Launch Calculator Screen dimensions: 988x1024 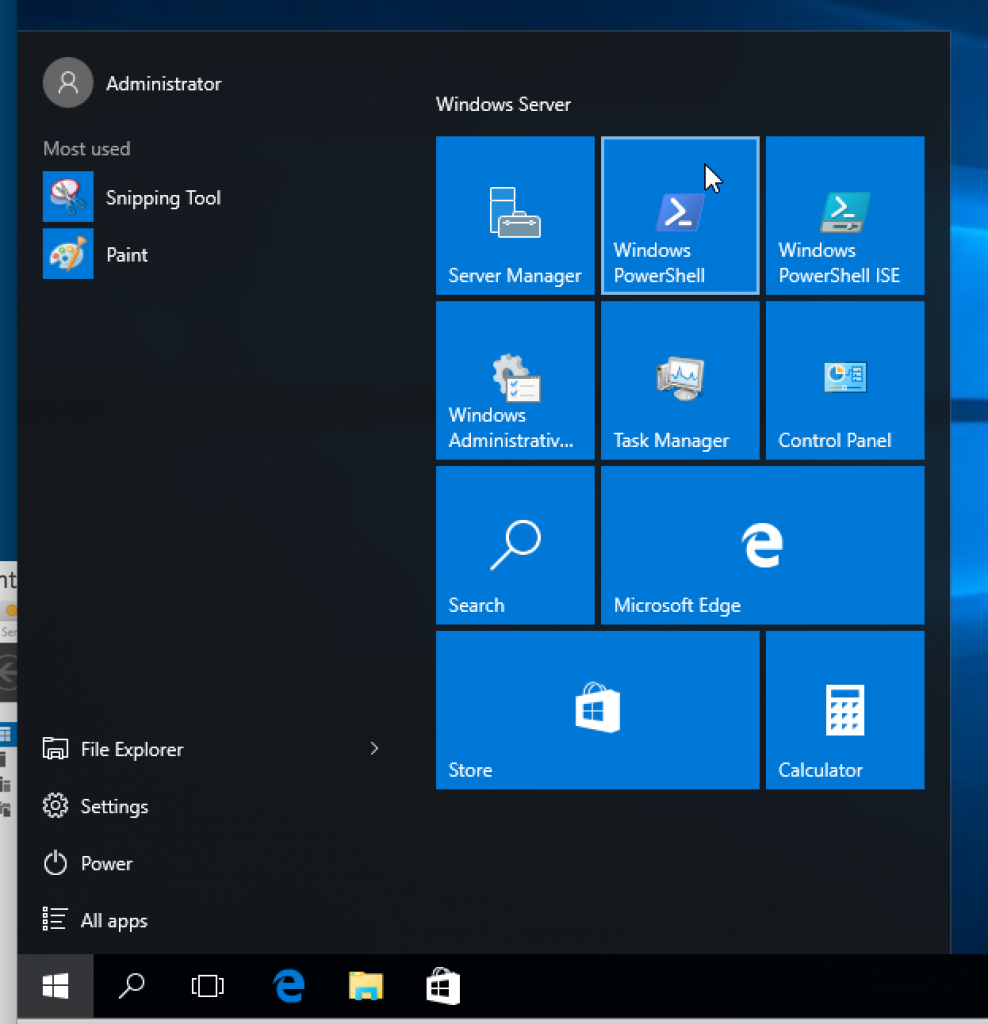pos(844,710)
